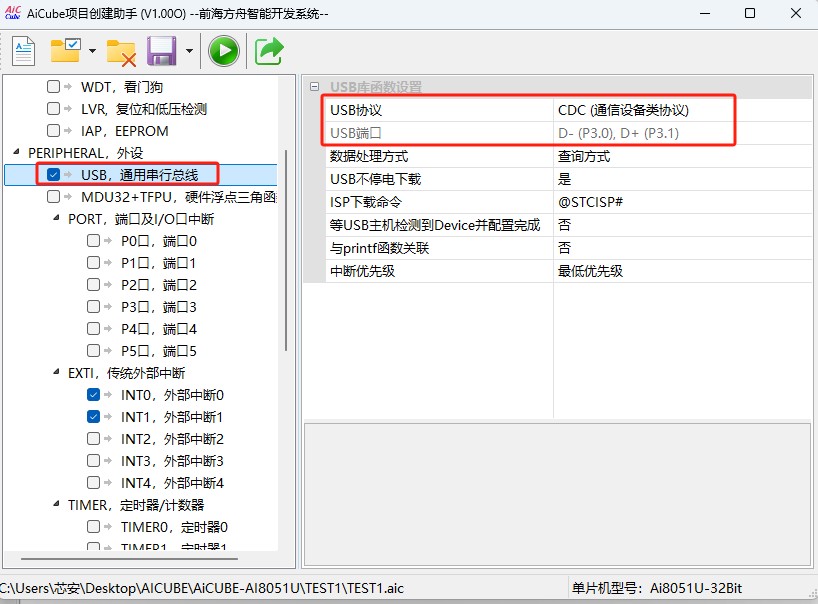This screenshot has height=604, width=818.
Task: Check the P1口 port 1 checkbox
Action: click(x=93, y=262)
